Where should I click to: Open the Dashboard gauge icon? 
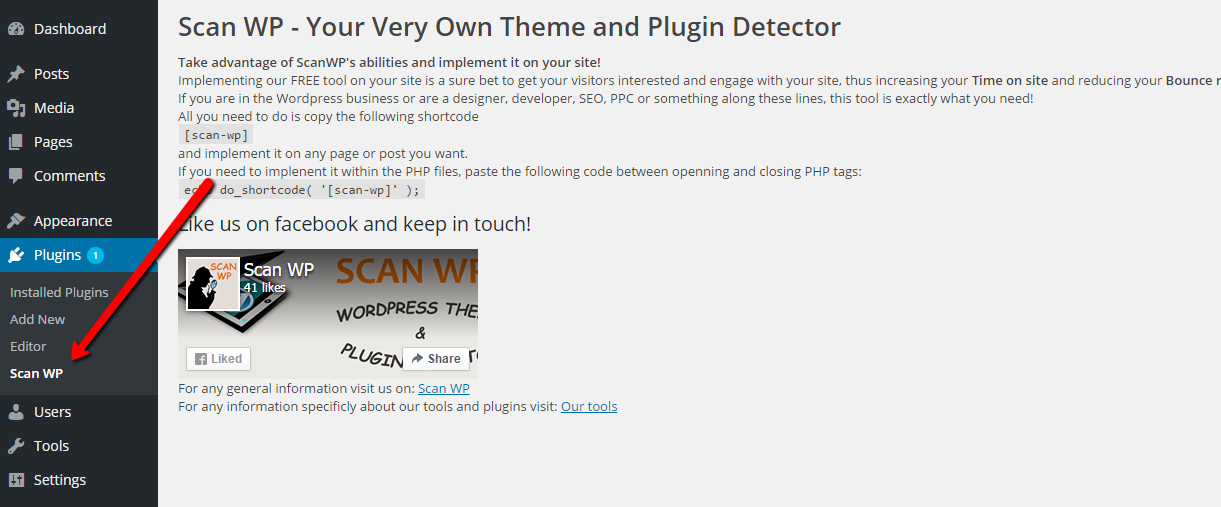(16, 29)
